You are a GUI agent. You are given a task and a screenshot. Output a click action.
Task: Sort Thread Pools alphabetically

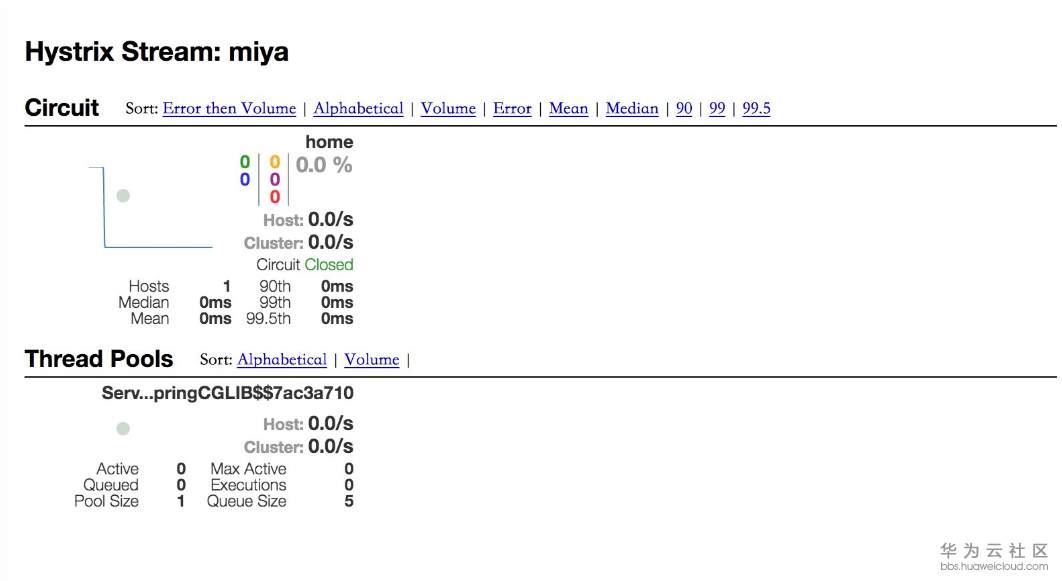[x=282, y=360]
